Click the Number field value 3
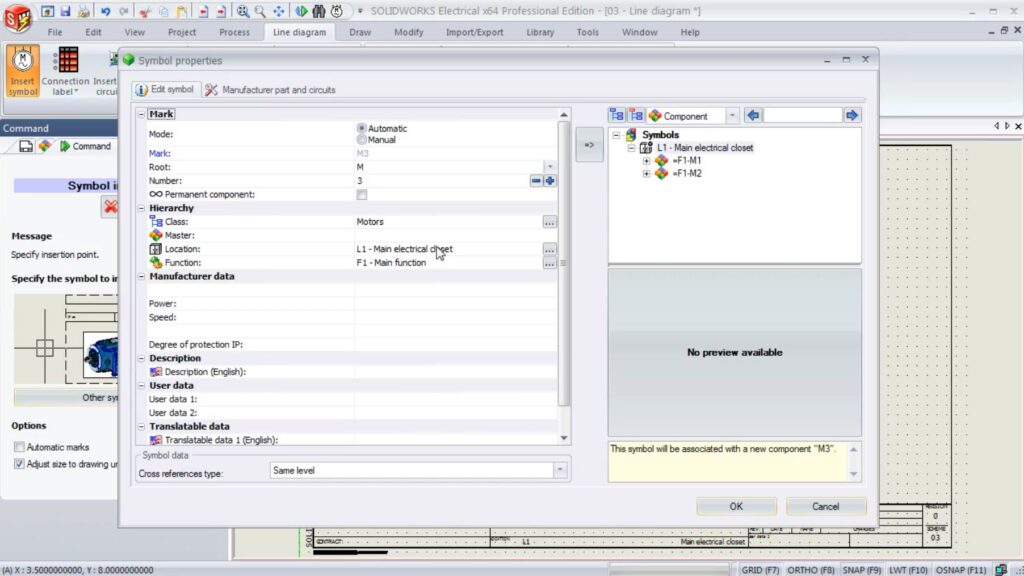This screenshot has height=576, width=1024. pos(441,181)
